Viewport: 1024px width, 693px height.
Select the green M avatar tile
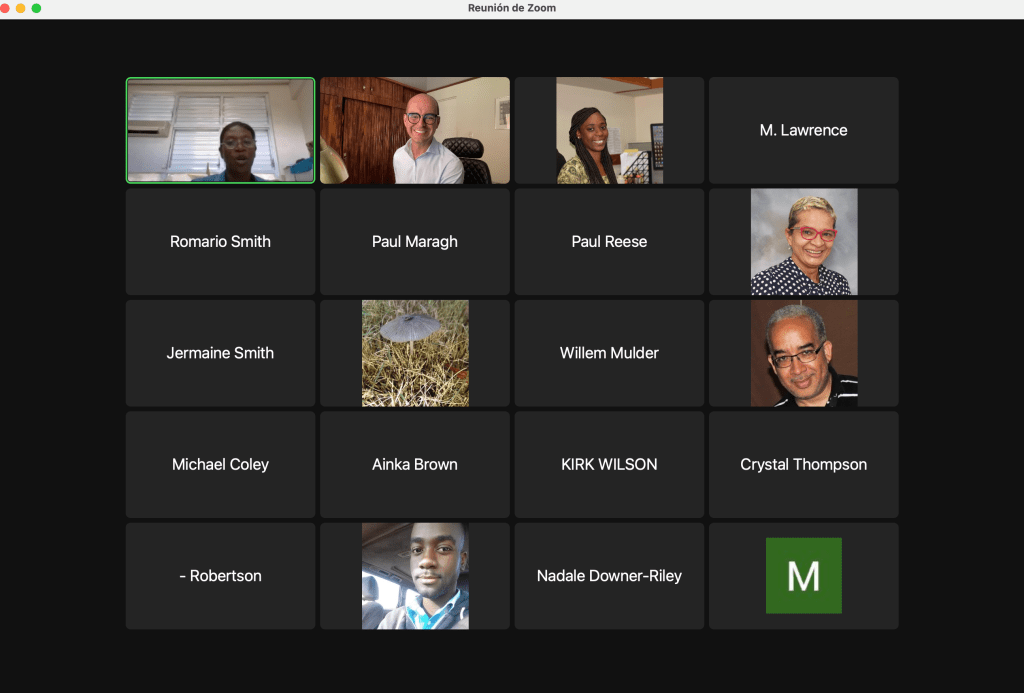[803, 576]
